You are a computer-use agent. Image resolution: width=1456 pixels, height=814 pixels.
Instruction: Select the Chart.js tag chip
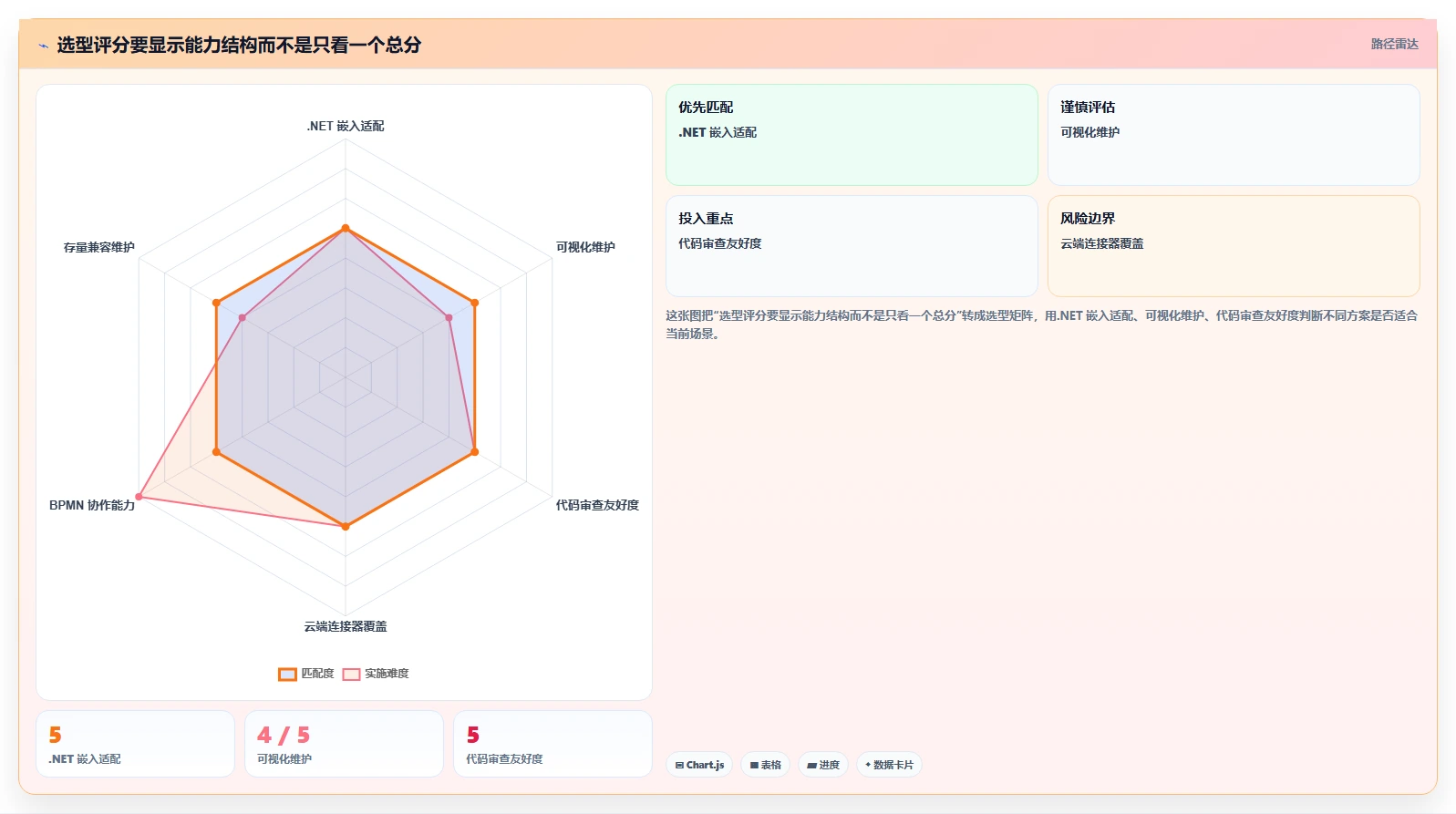point(699,765)
